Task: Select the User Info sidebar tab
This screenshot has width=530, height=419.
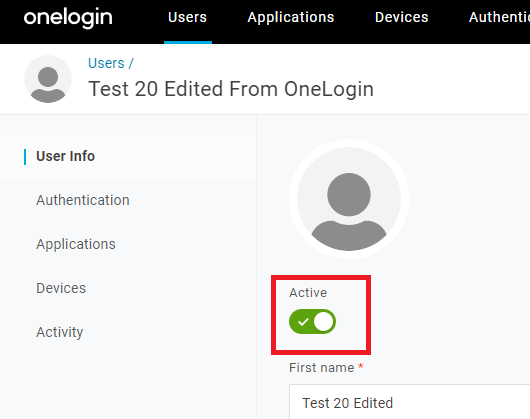Action: click(65, 156)
